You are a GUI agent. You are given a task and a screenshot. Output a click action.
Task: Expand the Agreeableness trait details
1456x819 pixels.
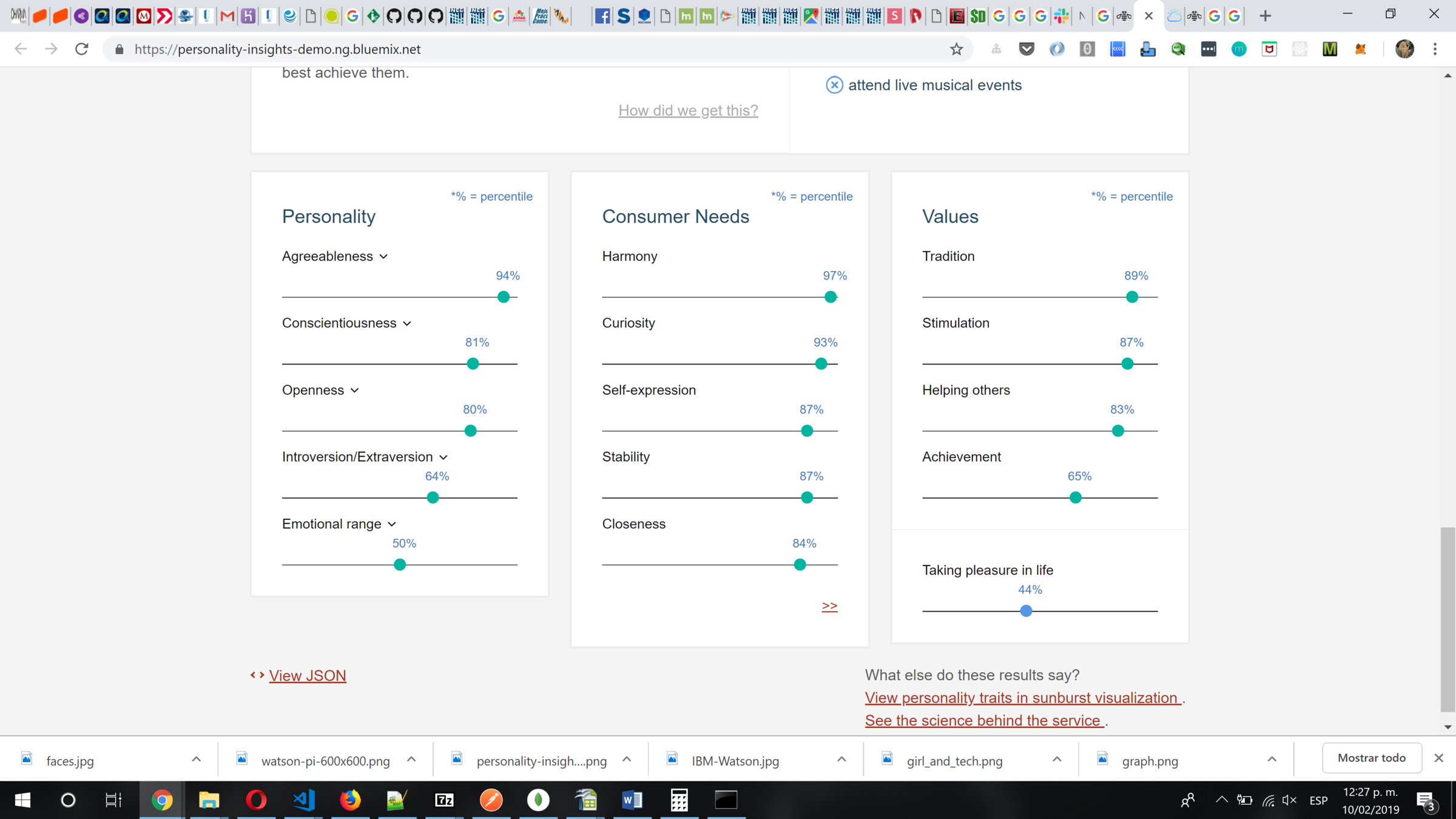pos(383,257)
